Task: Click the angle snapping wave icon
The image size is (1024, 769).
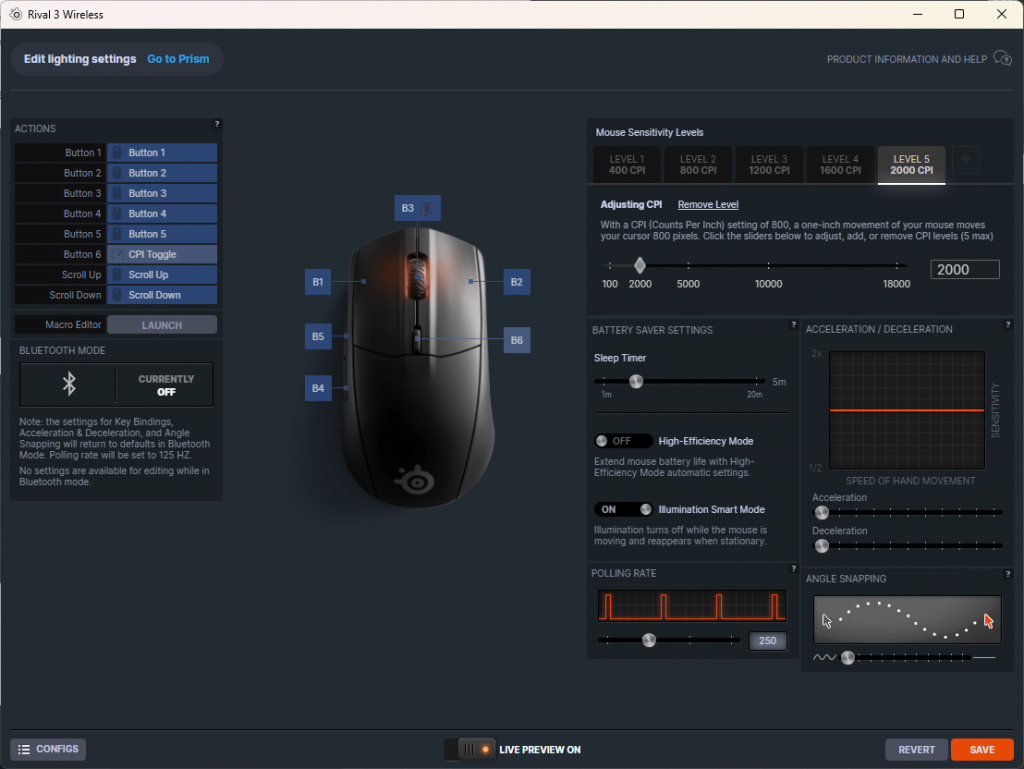Action: click(824, 657)
